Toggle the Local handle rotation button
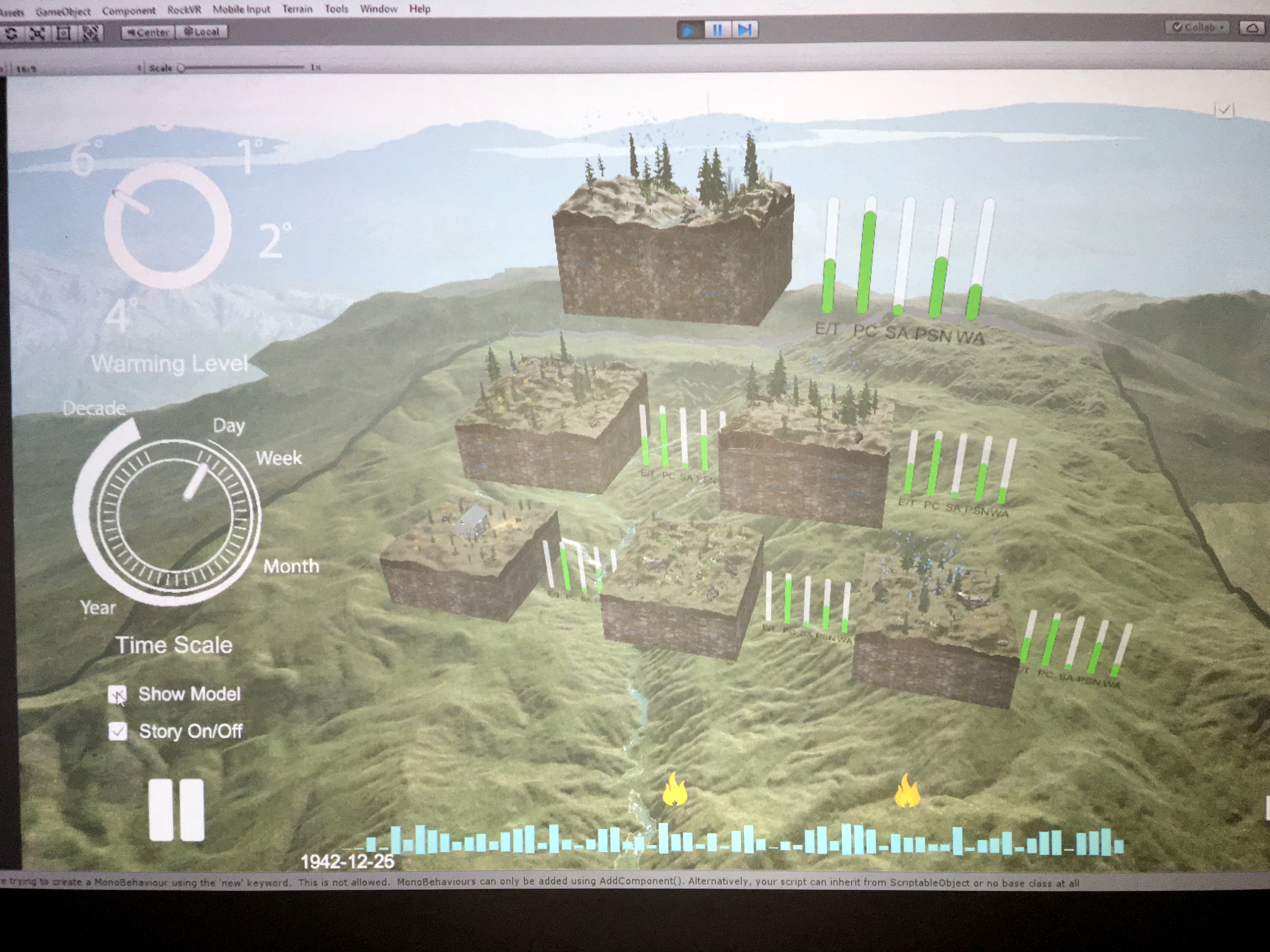The width and height of the screenshot is (1270, 952). coord(202,32)
